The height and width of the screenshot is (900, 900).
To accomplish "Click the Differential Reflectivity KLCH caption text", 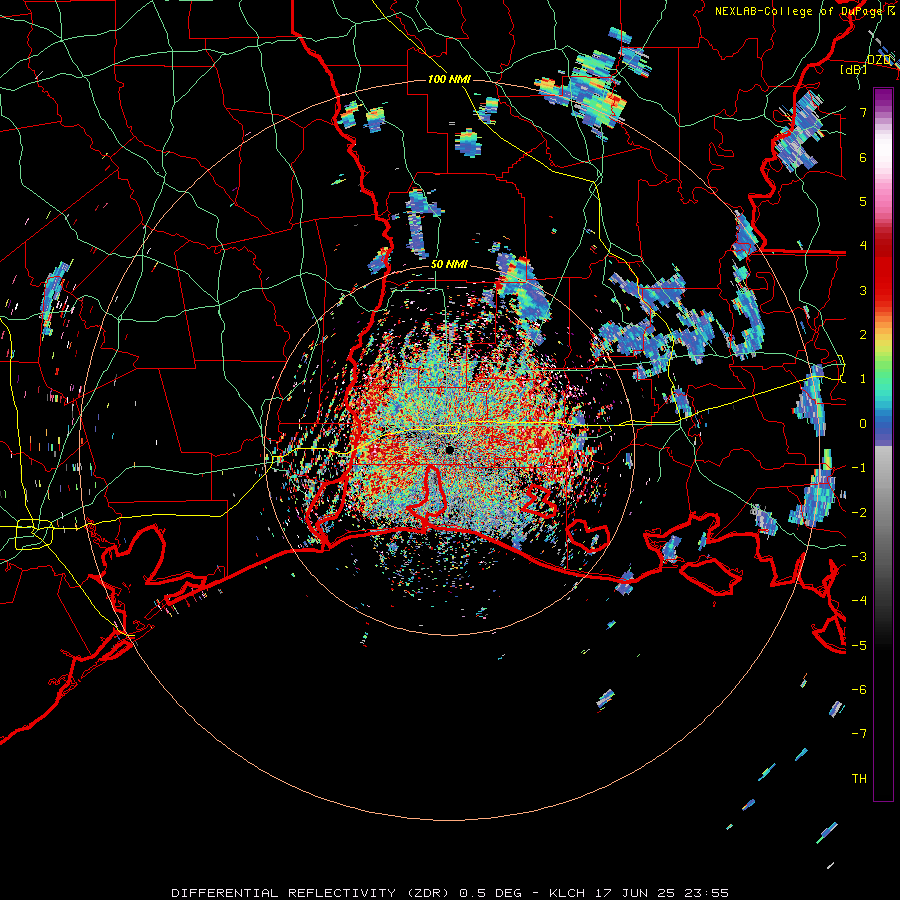I will [x=450, y=893].
